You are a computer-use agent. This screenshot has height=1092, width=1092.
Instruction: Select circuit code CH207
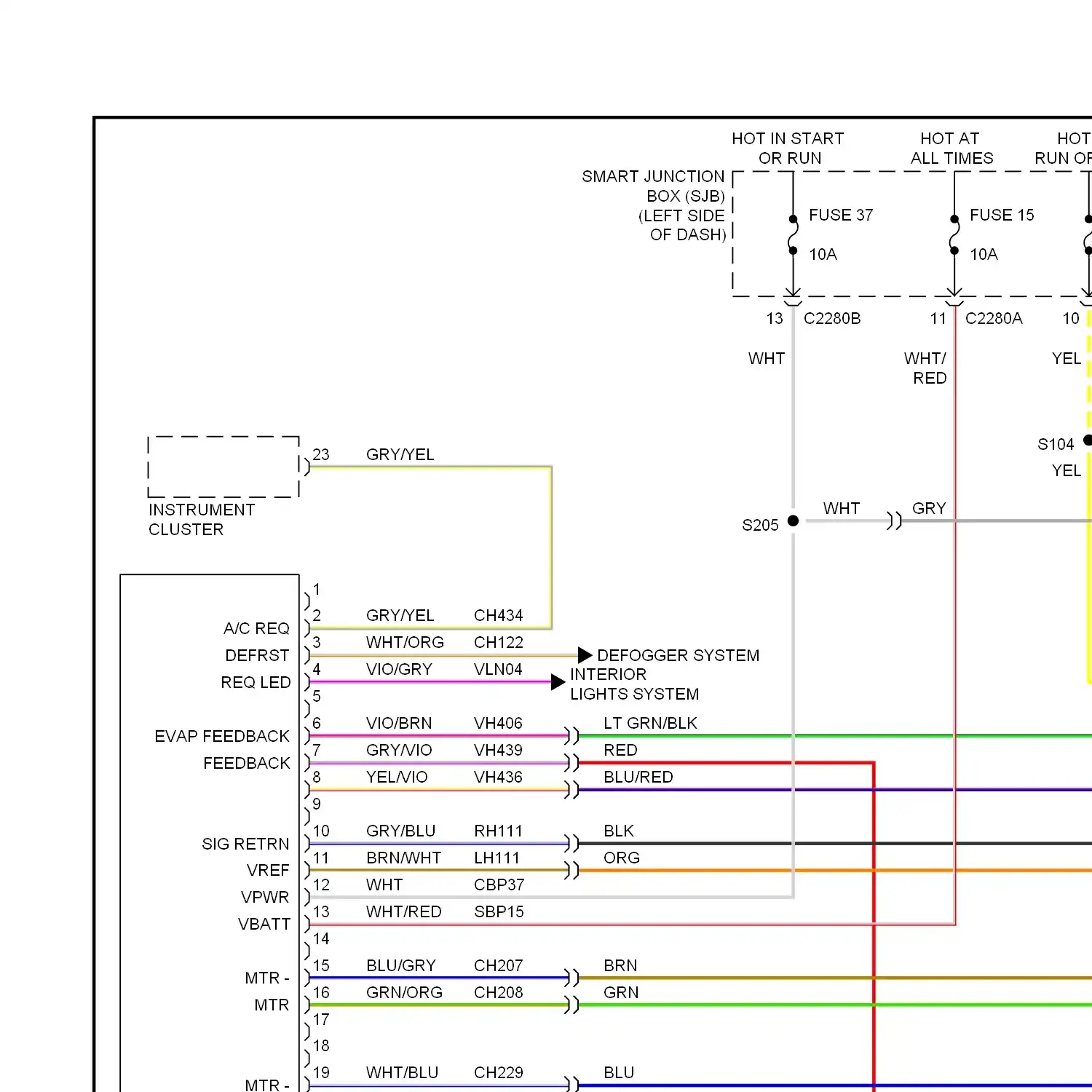pyautogui.click(x=499, y=965)
